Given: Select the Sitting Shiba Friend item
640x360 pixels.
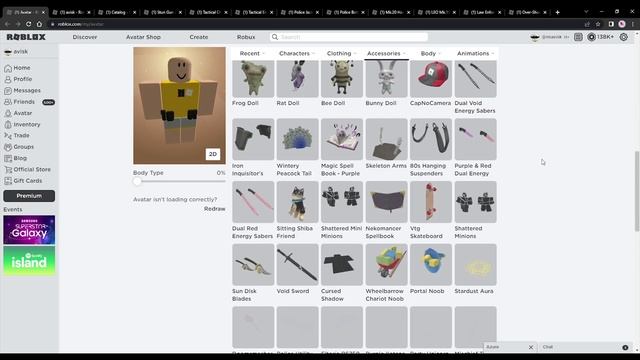Looking at the screenshot, I should click(x=298, y=210).
